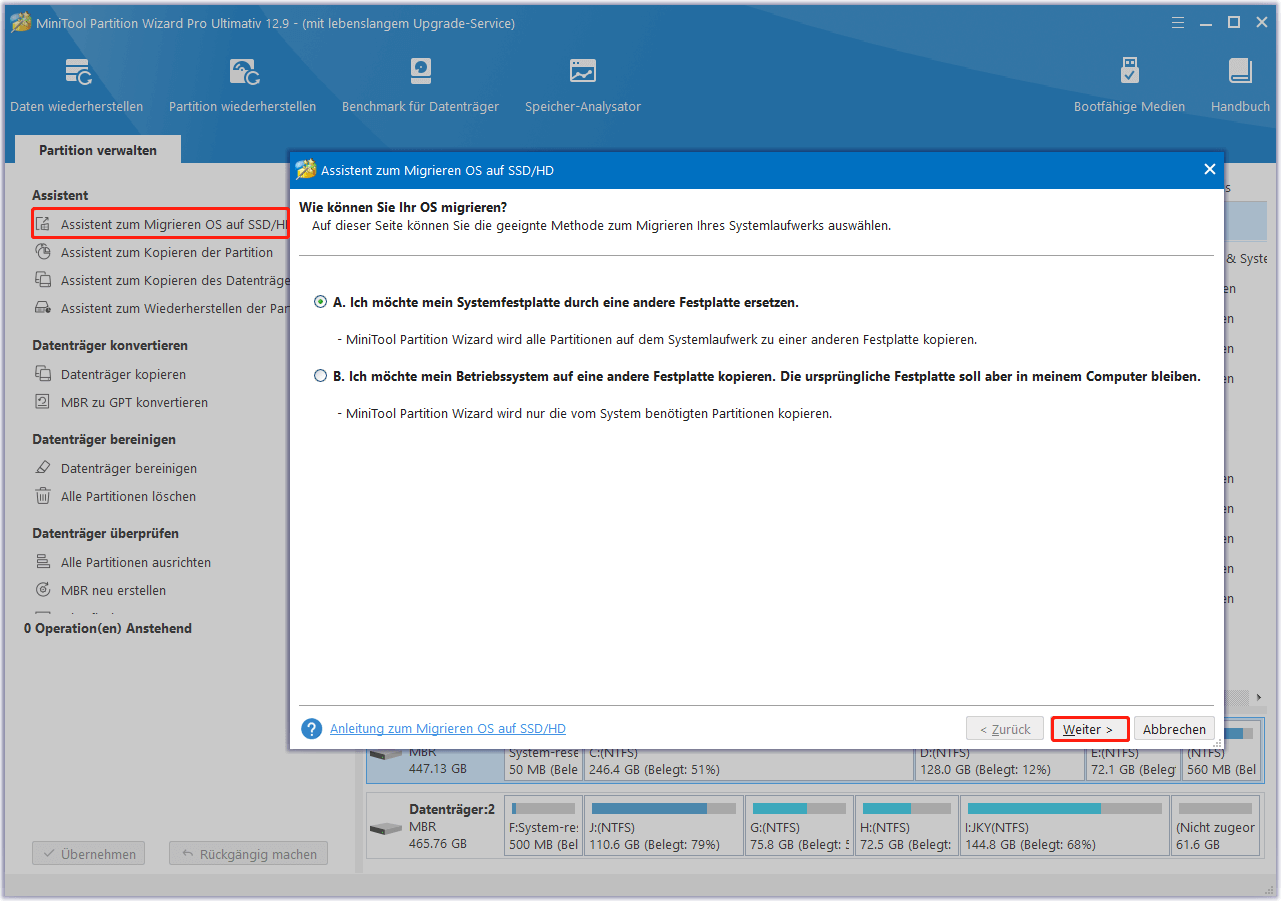Click the Migrieren OS wizard icon in the sidebar
The height and width of the screenshot is (901, 1281).
tap(43, 224)
